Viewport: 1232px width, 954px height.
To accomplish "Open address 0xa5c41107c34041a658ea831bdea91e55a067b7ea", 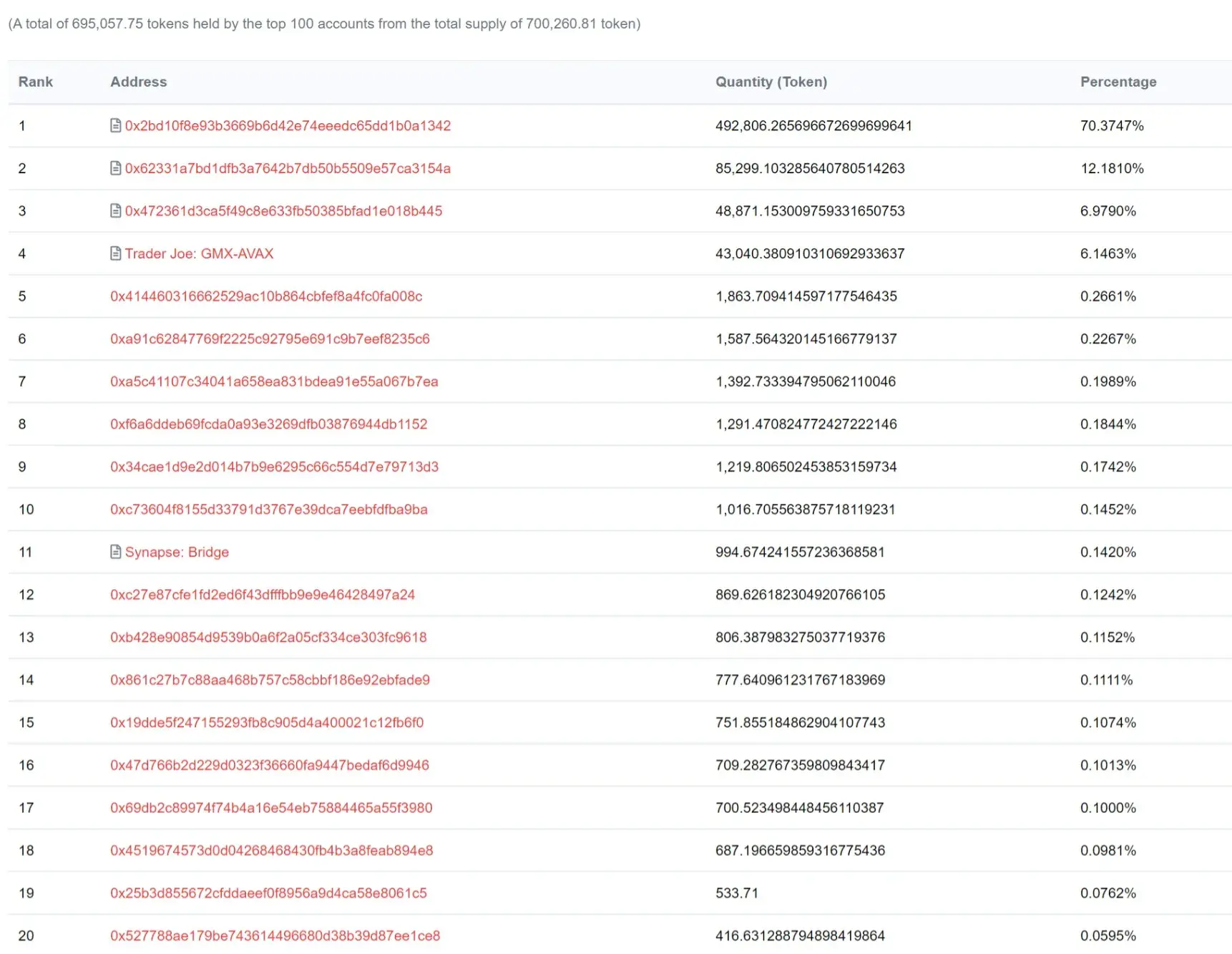I will [x=274, y=381].
